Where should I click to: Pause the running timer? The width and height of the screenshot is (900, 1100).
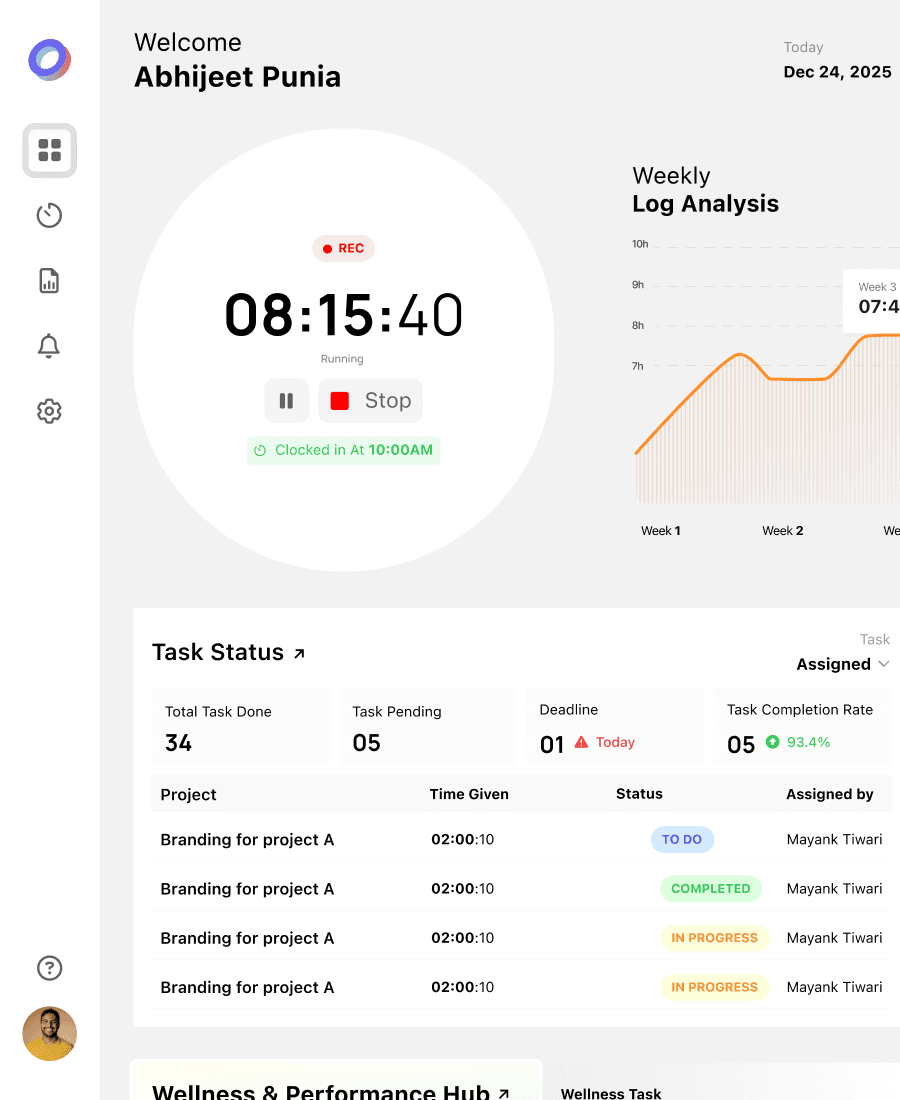click(286, 401)
